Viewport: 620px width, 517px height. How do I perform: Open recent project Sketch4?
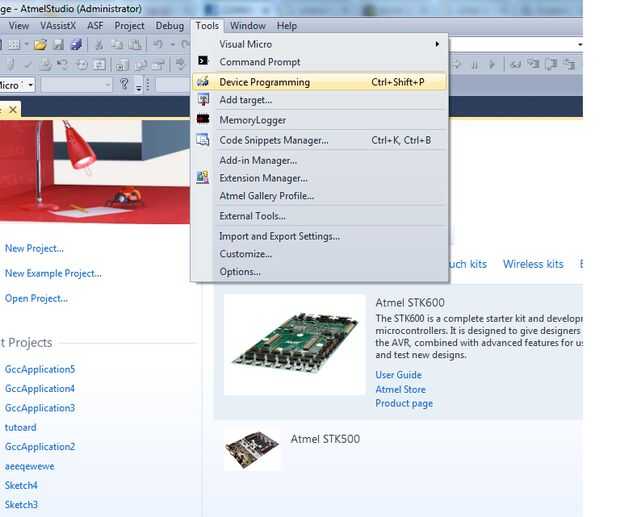pyautogui.click(x=21, y=485)
